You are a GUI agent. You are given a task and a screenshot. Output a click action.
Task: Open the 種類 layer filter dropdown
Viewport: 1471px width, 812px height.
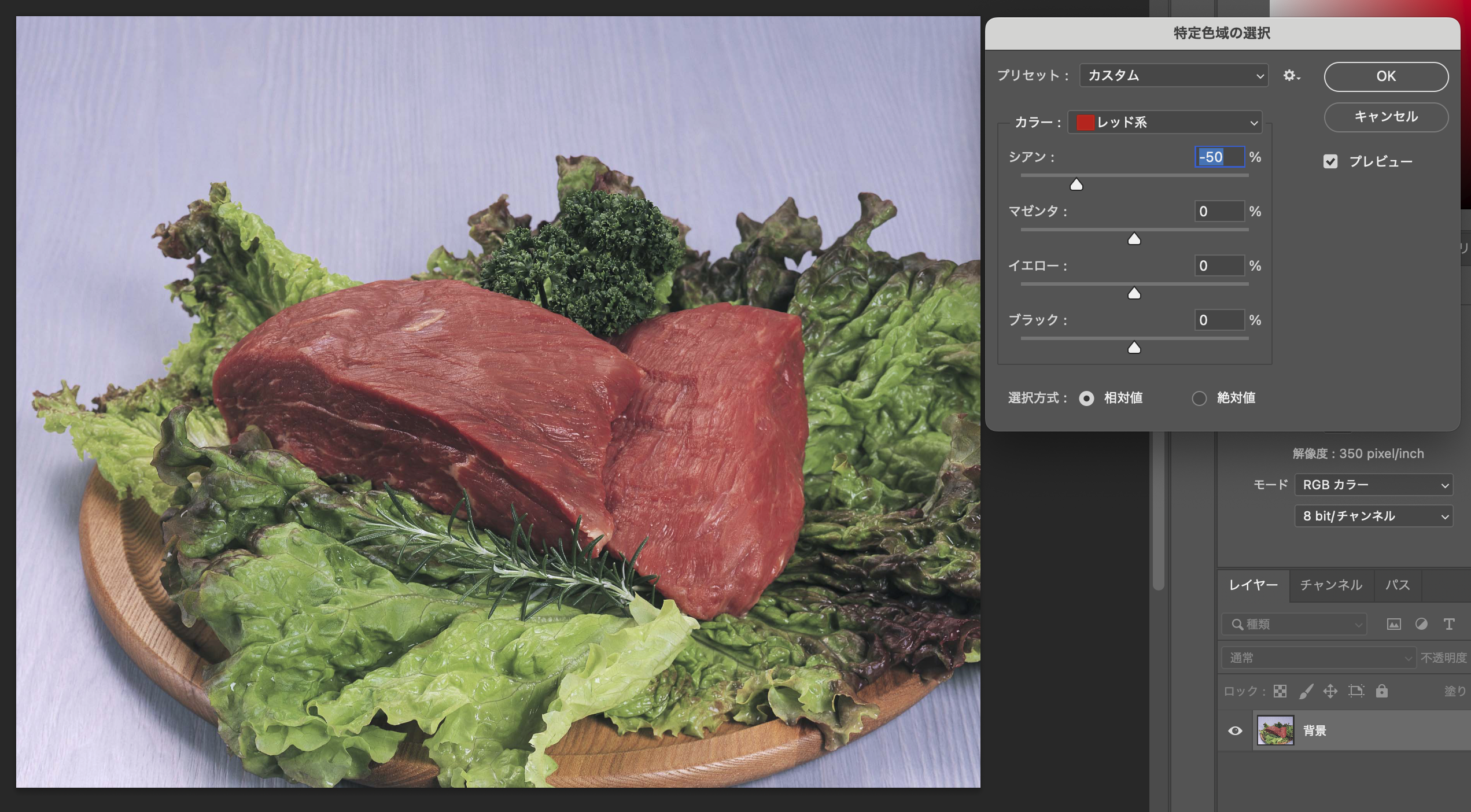point(1294,624)
